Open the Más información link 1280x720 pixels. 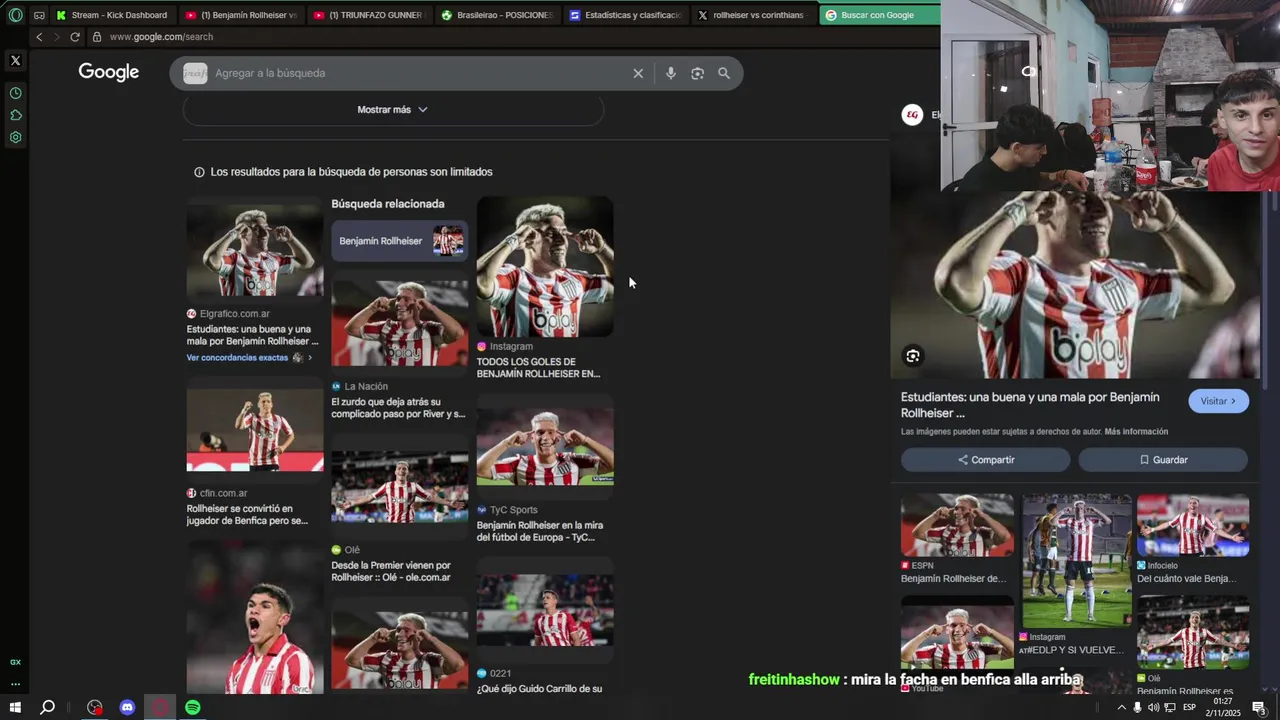tap(1136, 432)
